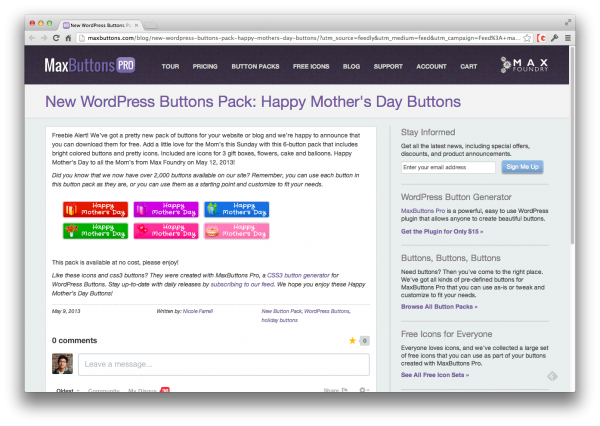
Task: Reload the page with the refresh icon
Action: [56, 38]
